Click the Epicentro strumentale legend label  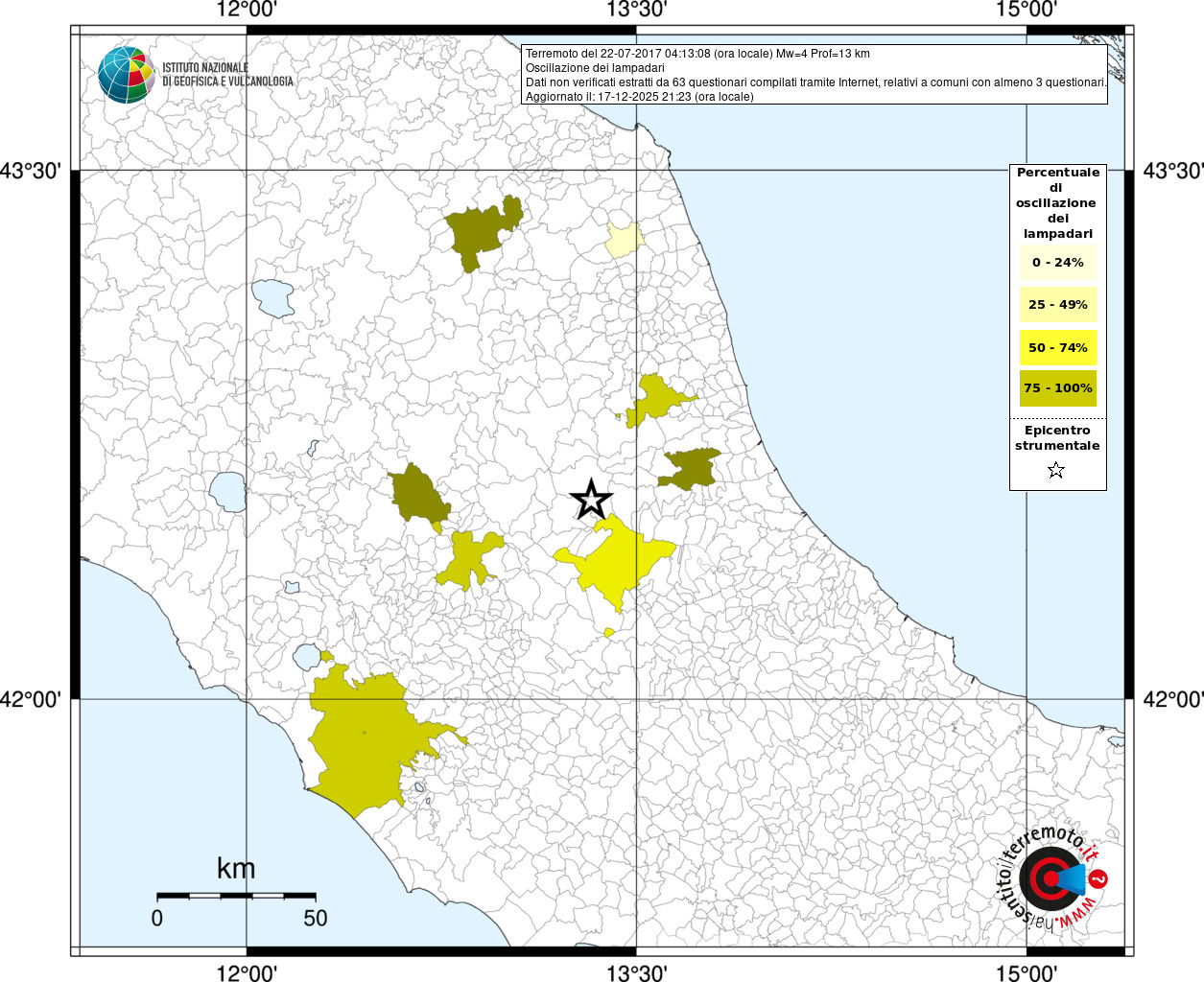click(1057, 438)
